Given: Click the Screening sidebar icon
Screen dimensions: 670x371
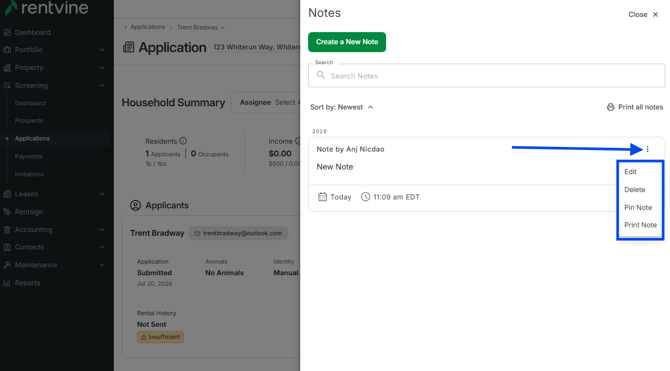Looking at the screenshot, I should 7,85.
